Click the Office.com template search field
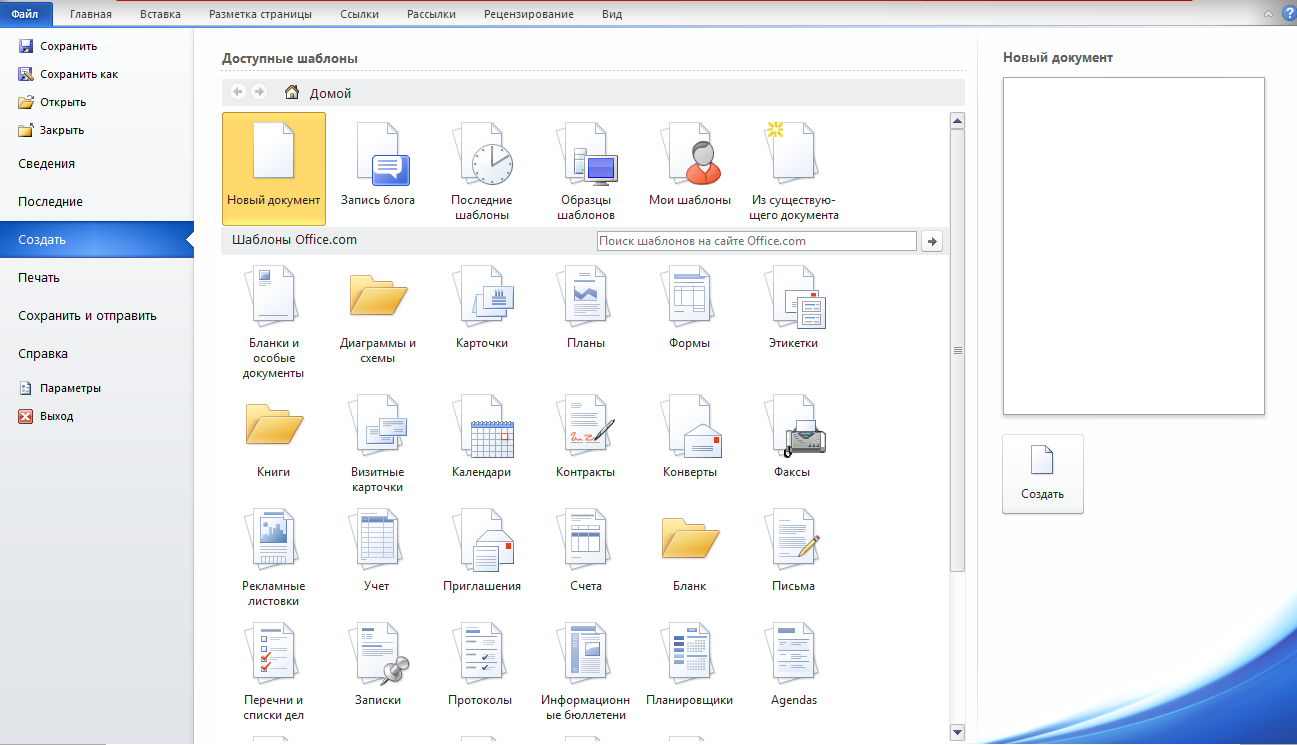1297x745 pixels. 755,241
